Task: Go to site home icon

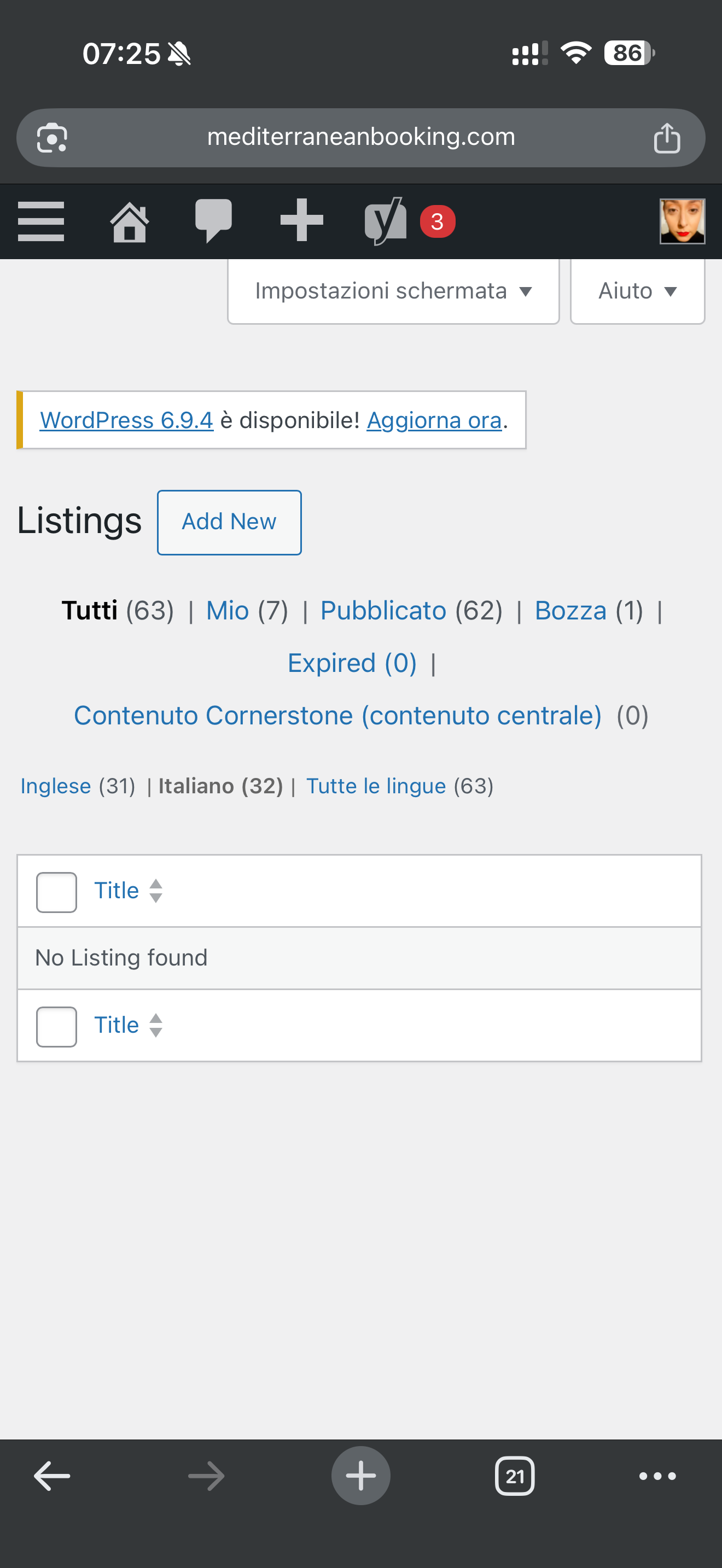Action: [129, 222]
